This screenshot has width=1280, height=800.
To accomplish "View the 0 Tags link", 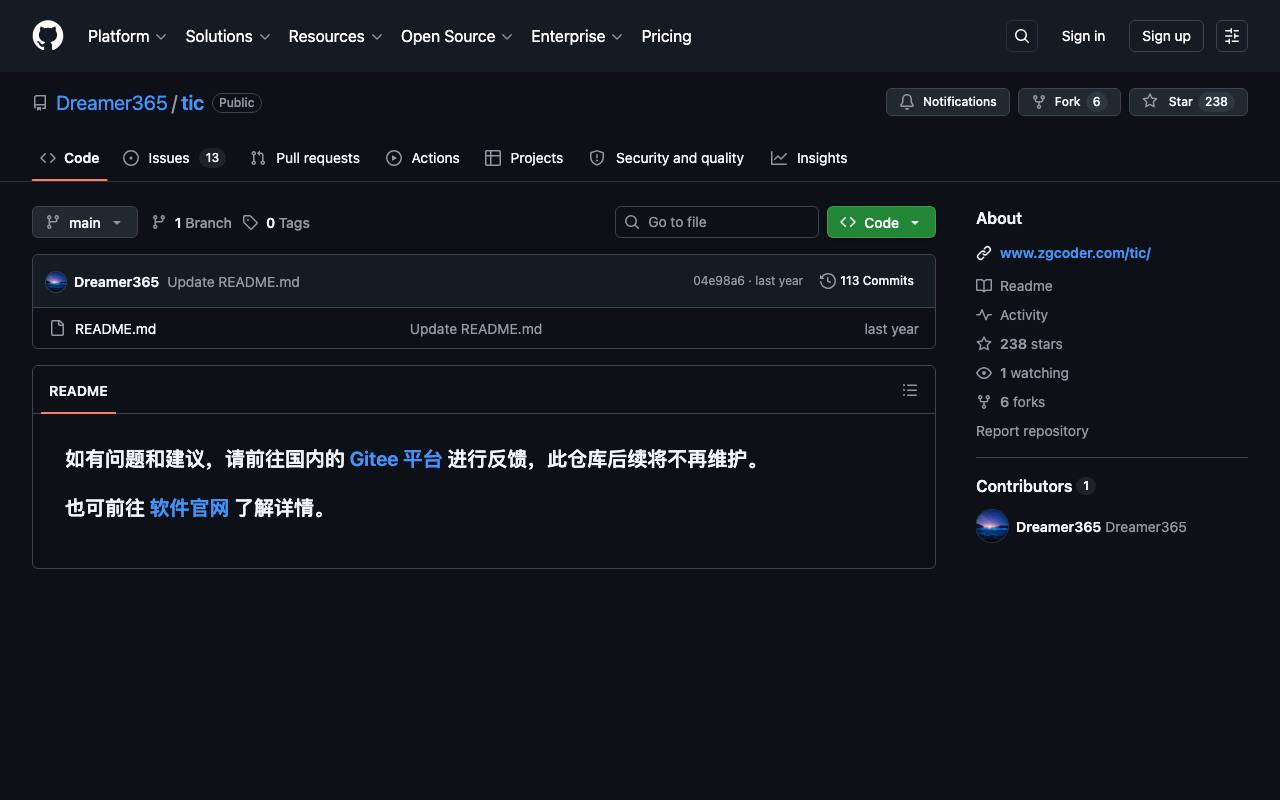I will (x=276, y=222).
